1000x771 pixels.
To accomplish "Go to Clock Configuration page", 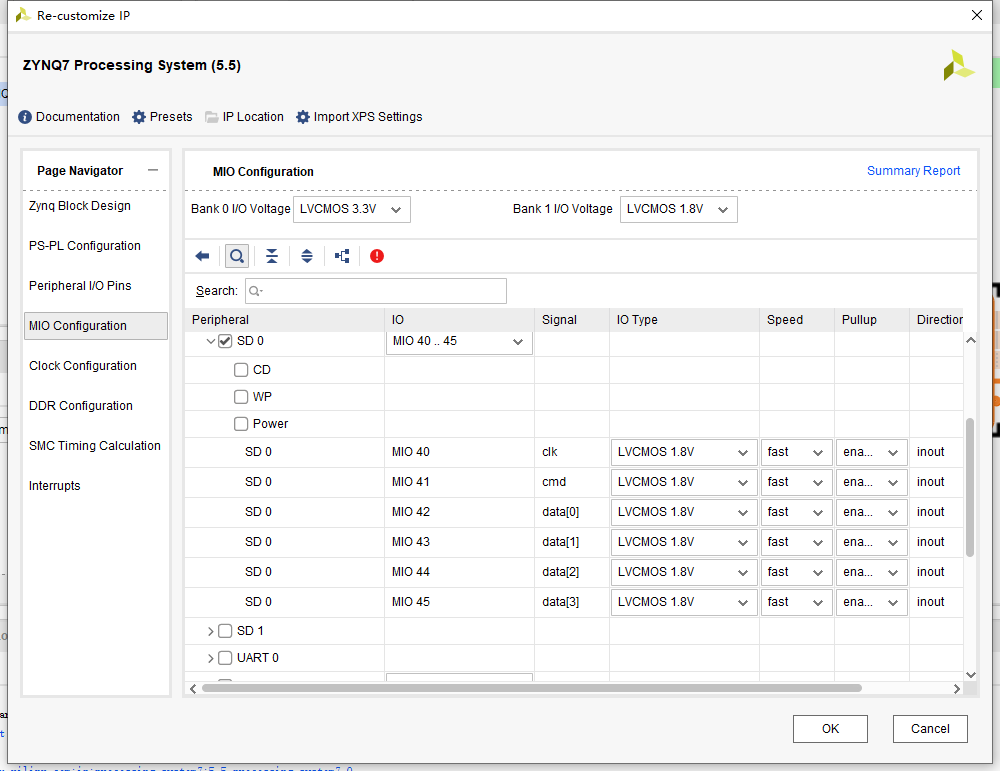I will 83,365.
